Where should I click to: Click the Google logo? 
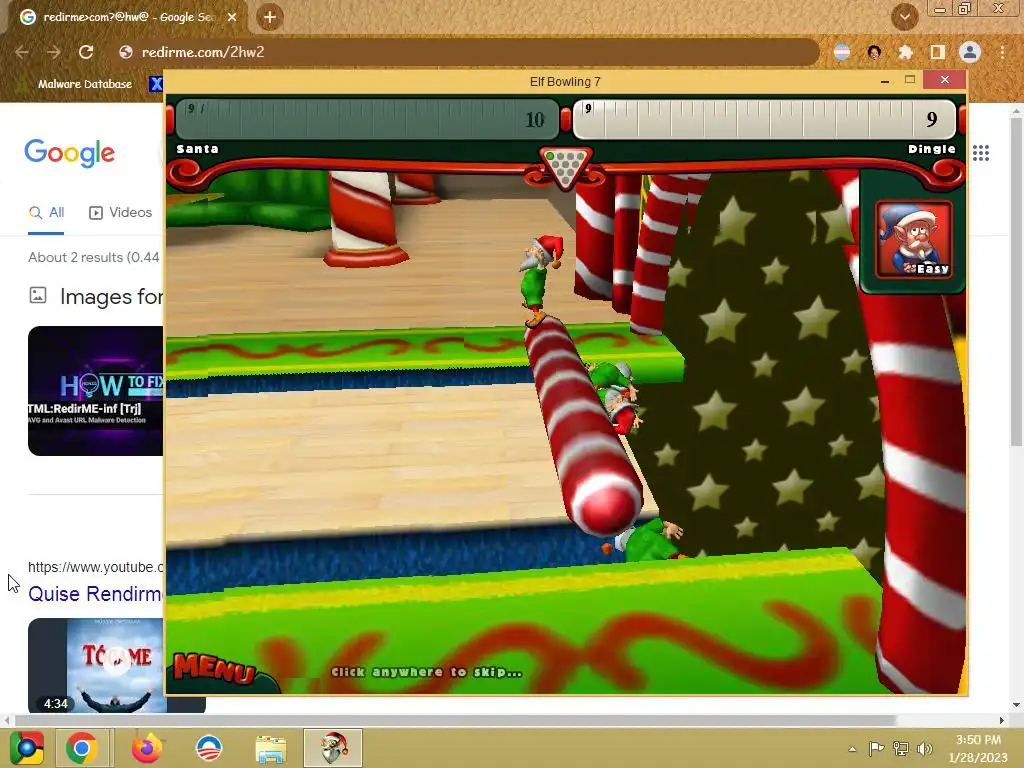[x=69, y=153]
